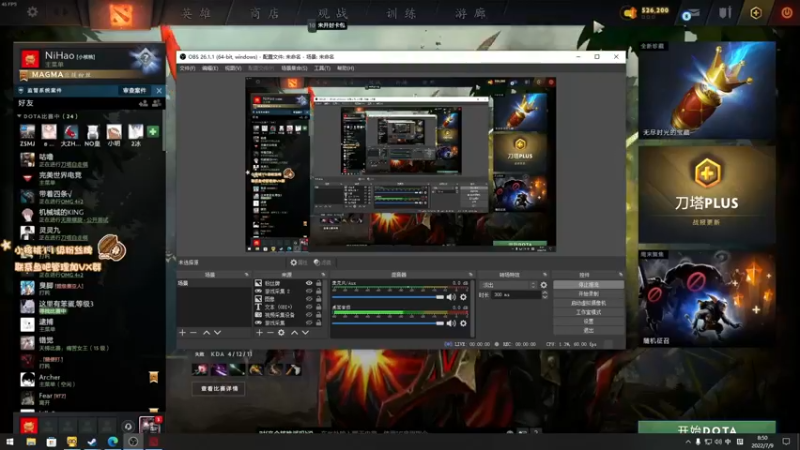Toggle lock on 文本 (GDI+) source
This screenshot has width=800, height=450.
click(318, 307)
